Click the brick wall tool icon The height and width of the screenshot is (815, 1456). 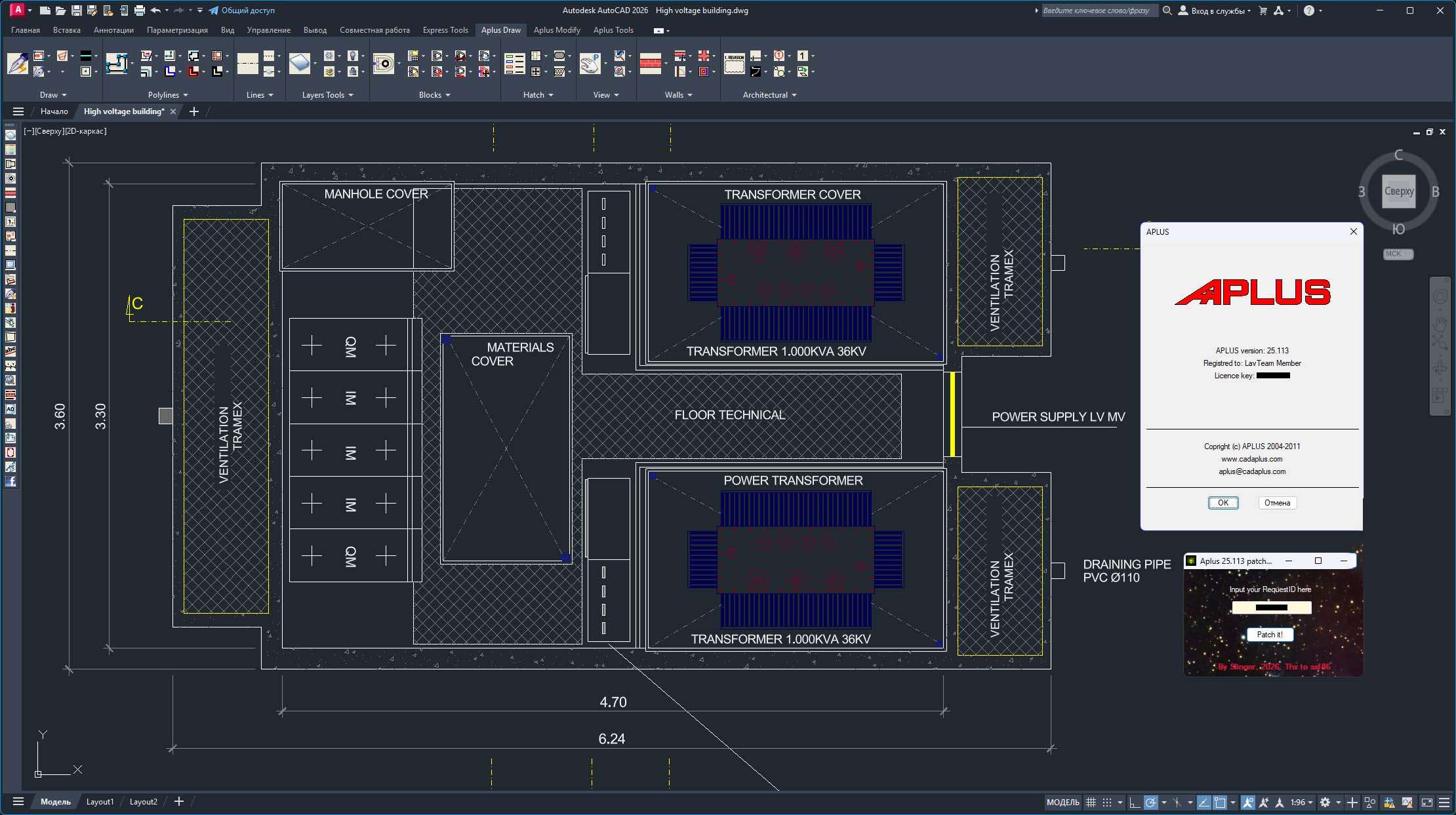pyautogui.click(x=650, y=64)
